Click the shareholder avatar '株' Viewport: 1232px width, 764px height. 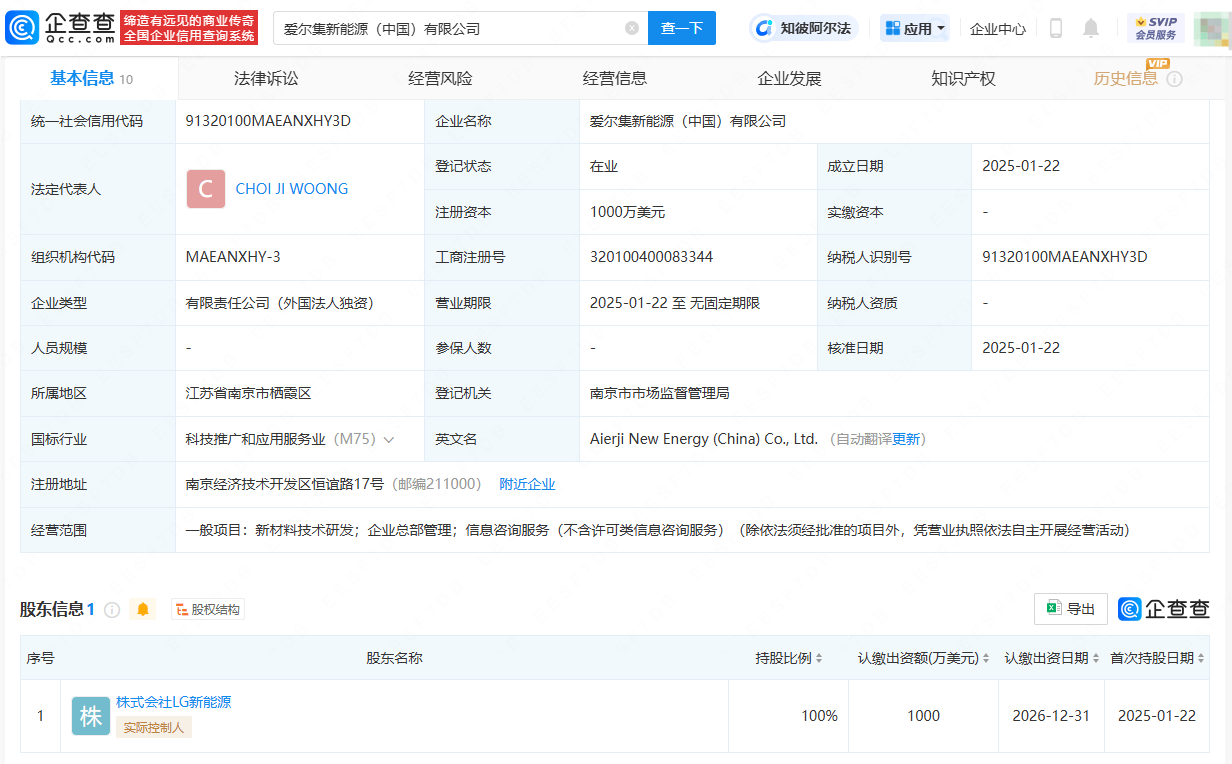[91, 716]
